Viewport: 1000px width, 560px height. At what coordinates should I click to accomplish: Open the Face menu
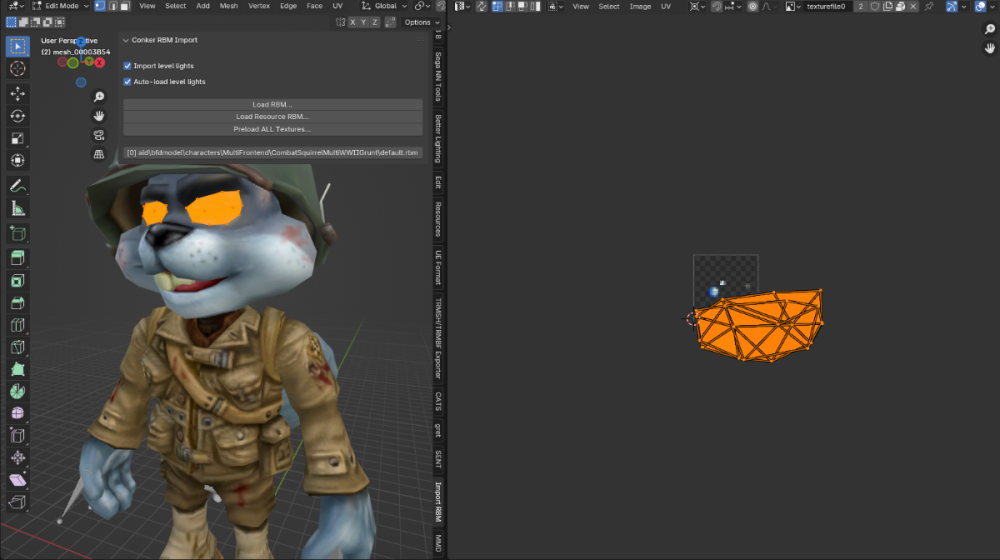coord(314,6)
